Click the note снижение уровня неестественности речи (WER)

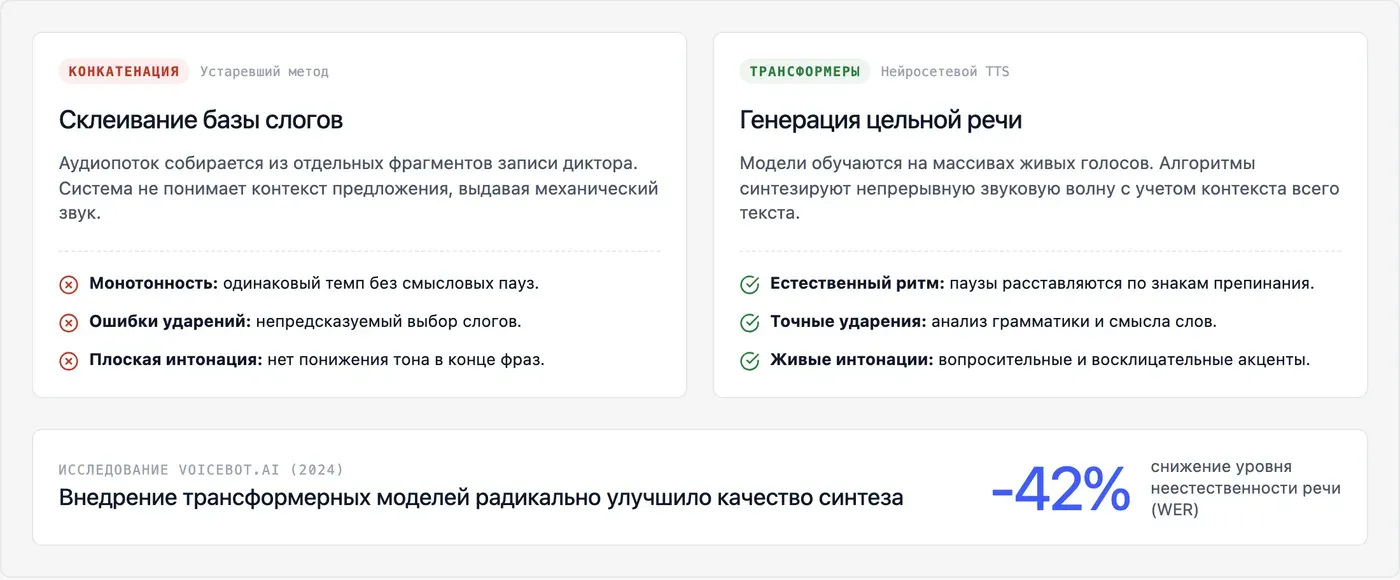click(1245, 488)
